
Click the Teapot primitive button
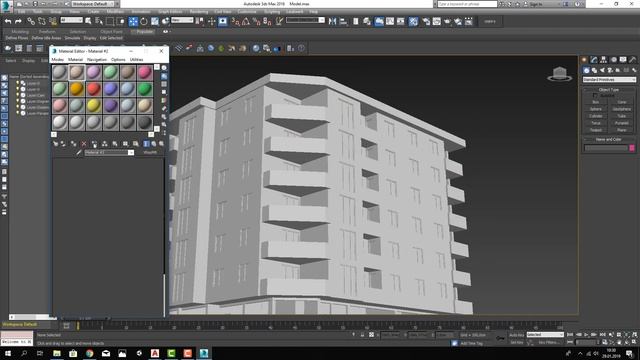[596, 130]
